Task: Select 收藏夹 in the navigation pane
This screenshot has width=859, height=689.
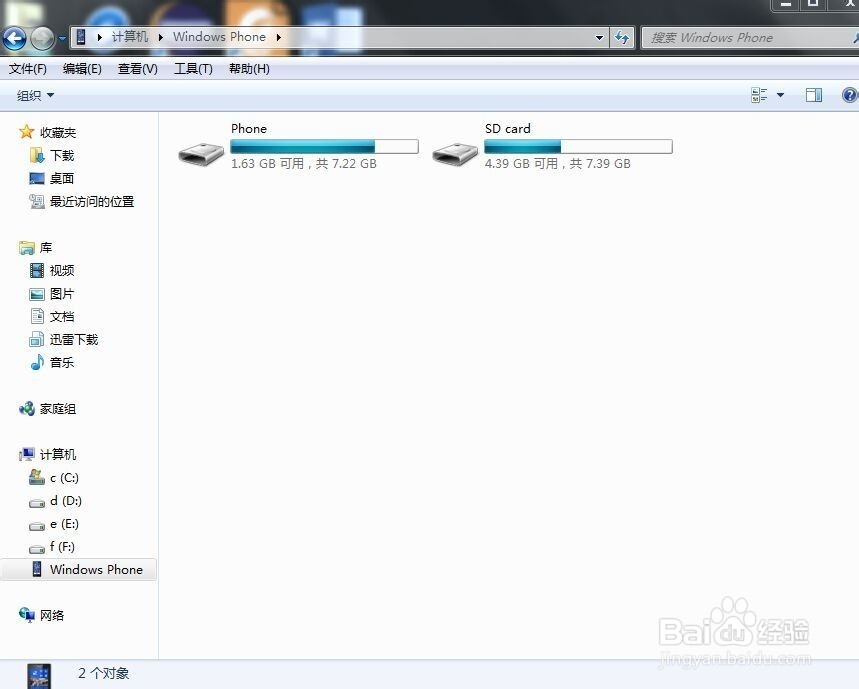Action: 58,133
